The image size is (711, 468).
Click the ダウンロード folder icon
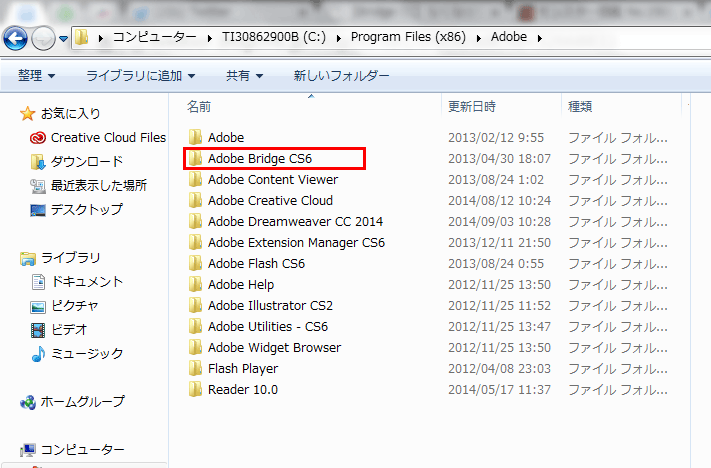[x=38, y=161]
